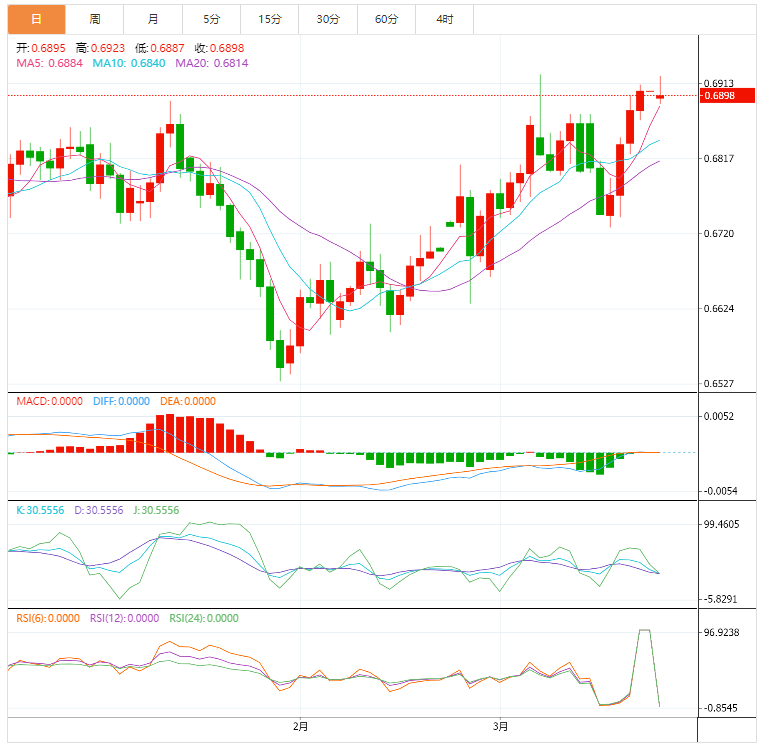This screenshot has width=766, height=754.
Task: Switch to the 月 monthly tab
Action: click(153, 19)
